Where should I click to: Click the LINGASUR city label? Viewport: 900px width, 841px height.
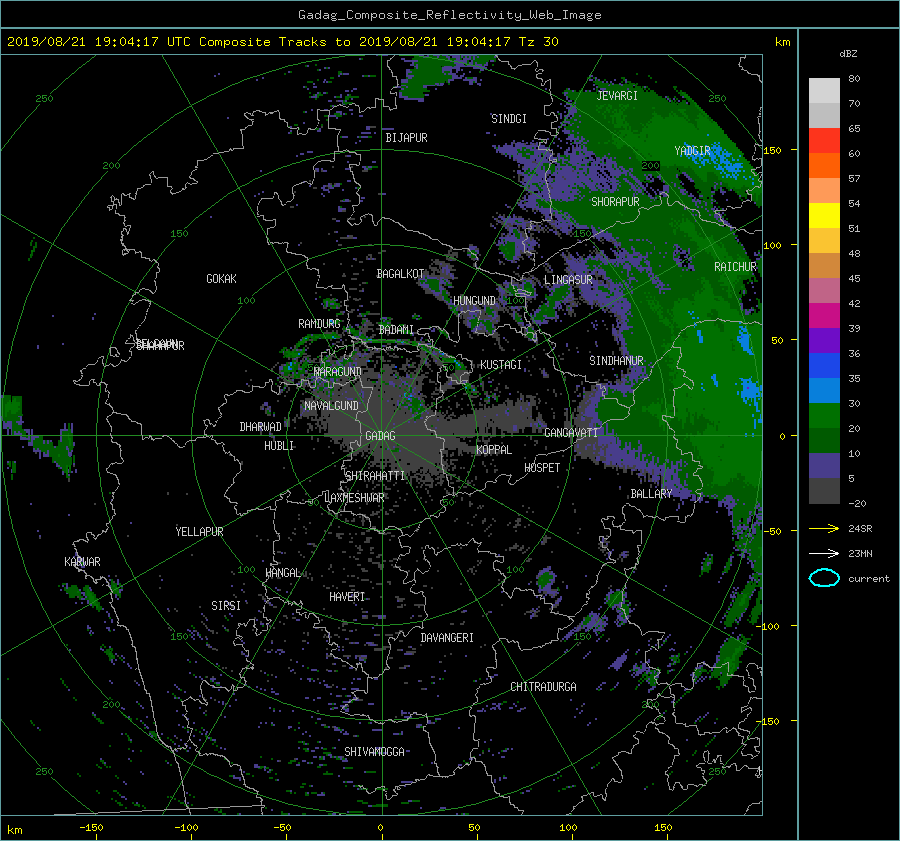coord(568,280)
